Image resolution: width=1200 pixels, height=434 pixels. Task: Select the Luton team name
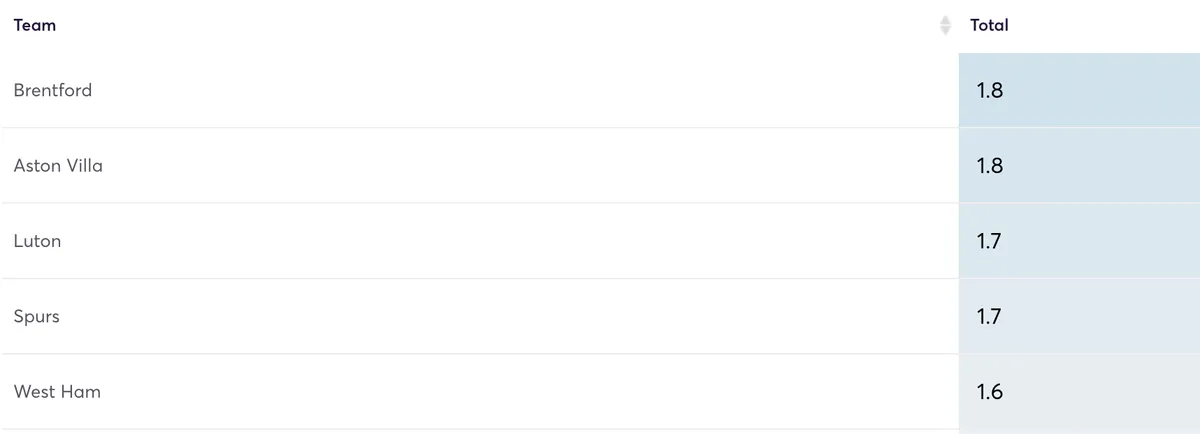[x=37, y=241]
